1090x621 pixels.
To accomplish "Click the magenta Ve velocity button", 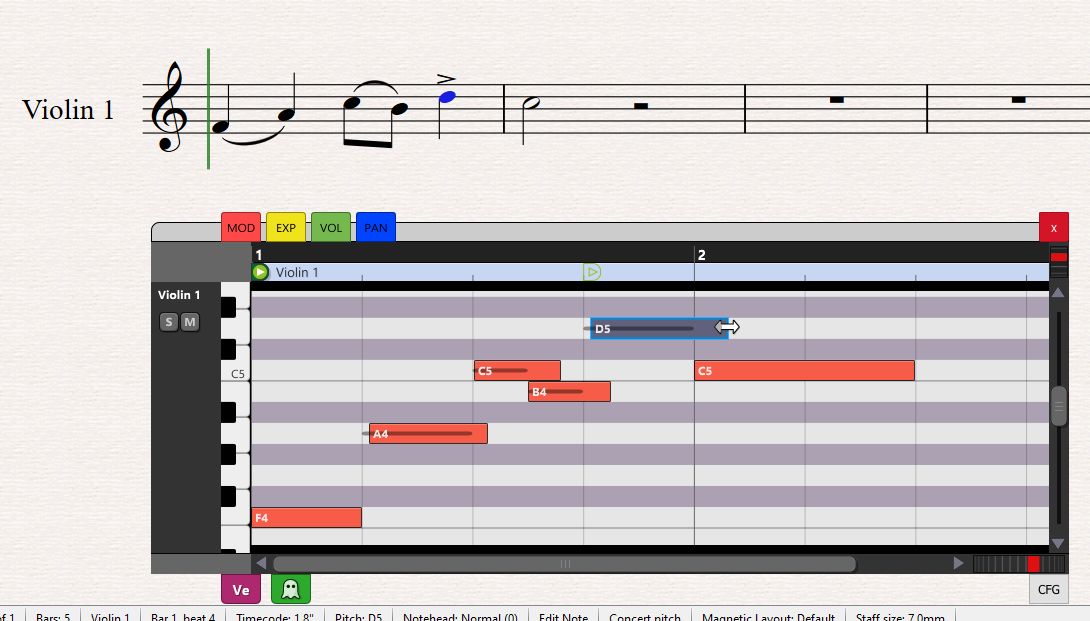I will [241, 589].
